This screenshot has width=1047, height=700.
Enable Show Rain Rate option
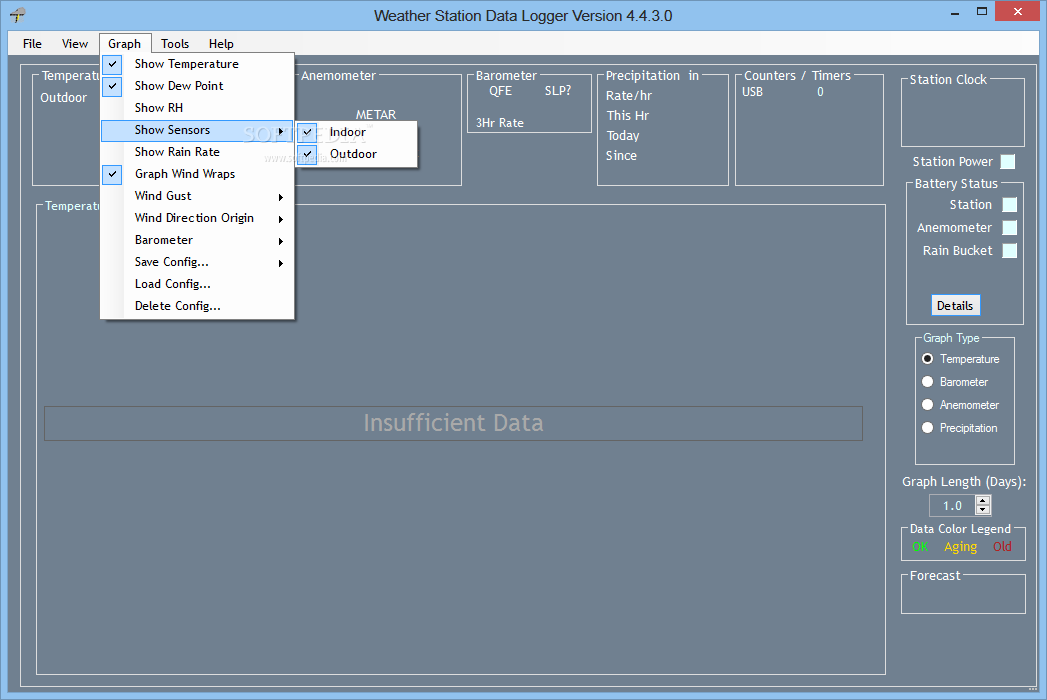click(x=197, y=152)
